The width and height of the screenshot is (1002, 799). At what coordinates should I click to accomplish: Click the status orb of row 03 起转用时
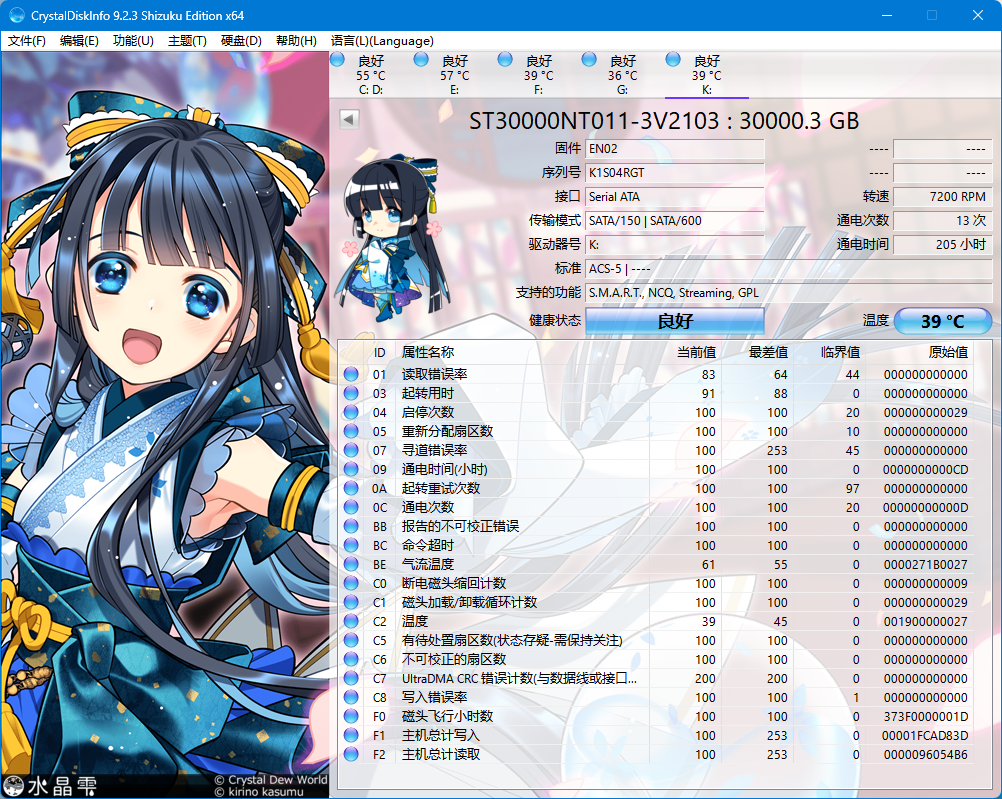tap(351, 393)
